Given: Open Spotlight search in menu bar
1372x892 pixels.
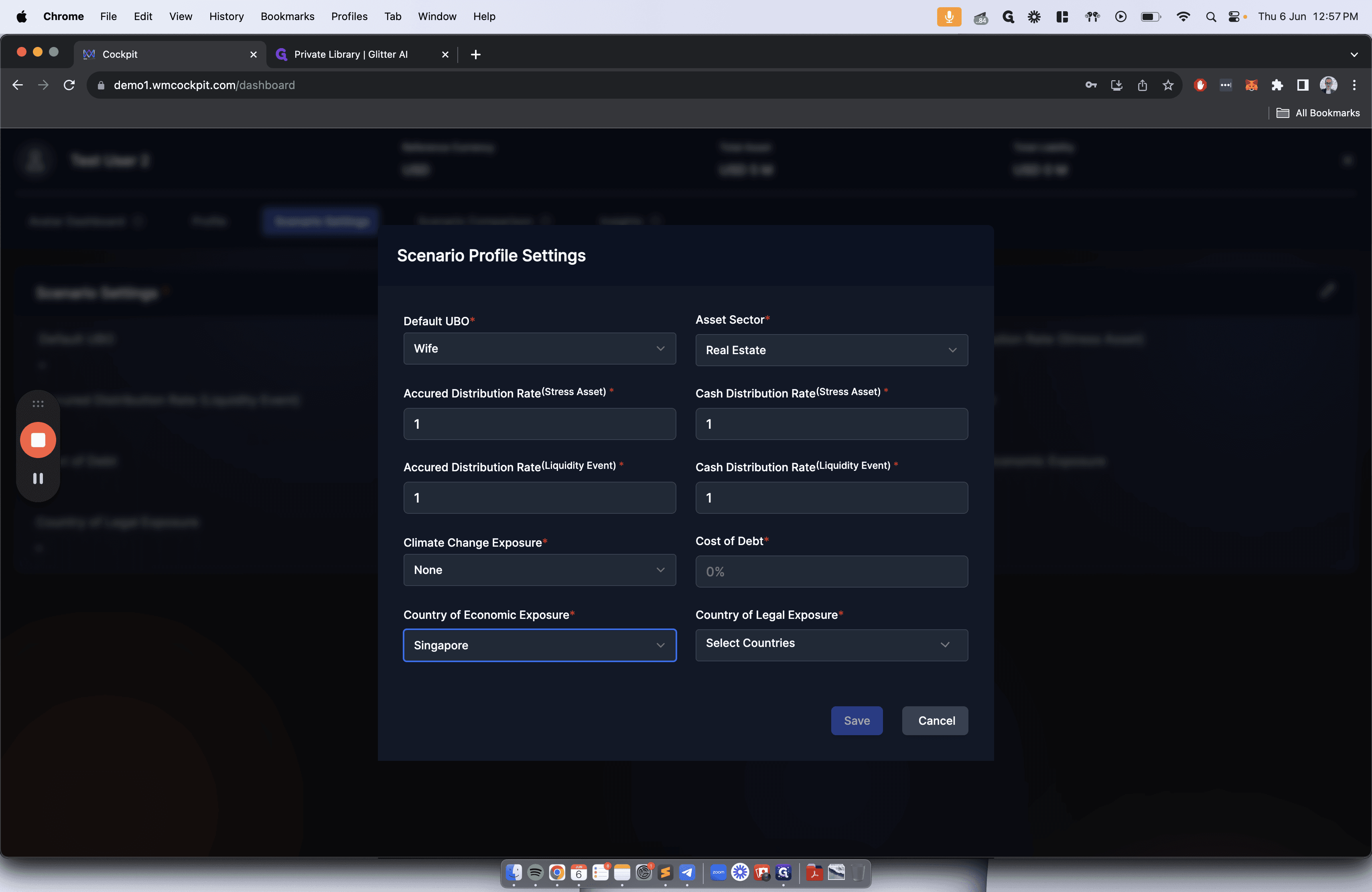Looking at the screenshot, I should coord(1211,17).
